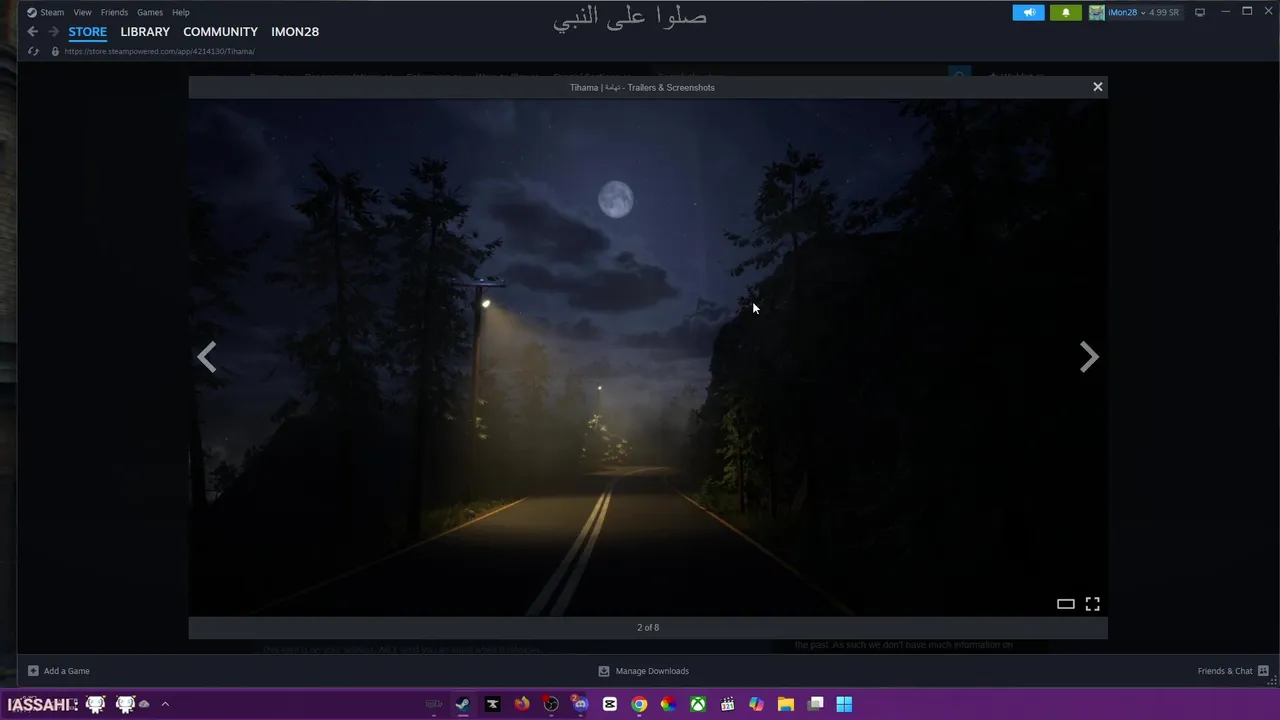Open the View menu
Viewport: 1280px width, 720px height.
82,12
